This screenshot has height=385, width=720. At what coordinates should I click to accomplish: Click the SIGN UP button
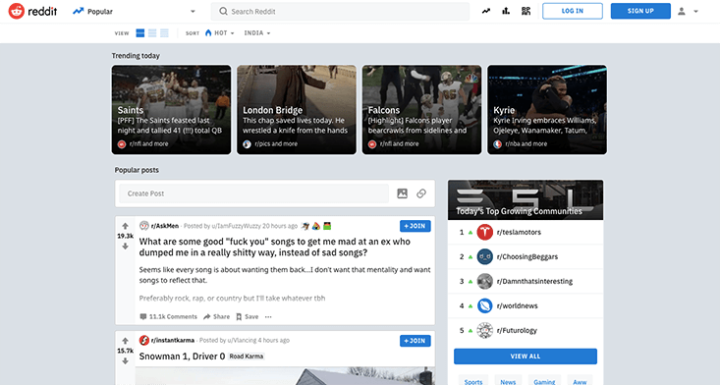click(x=641, y=11)
